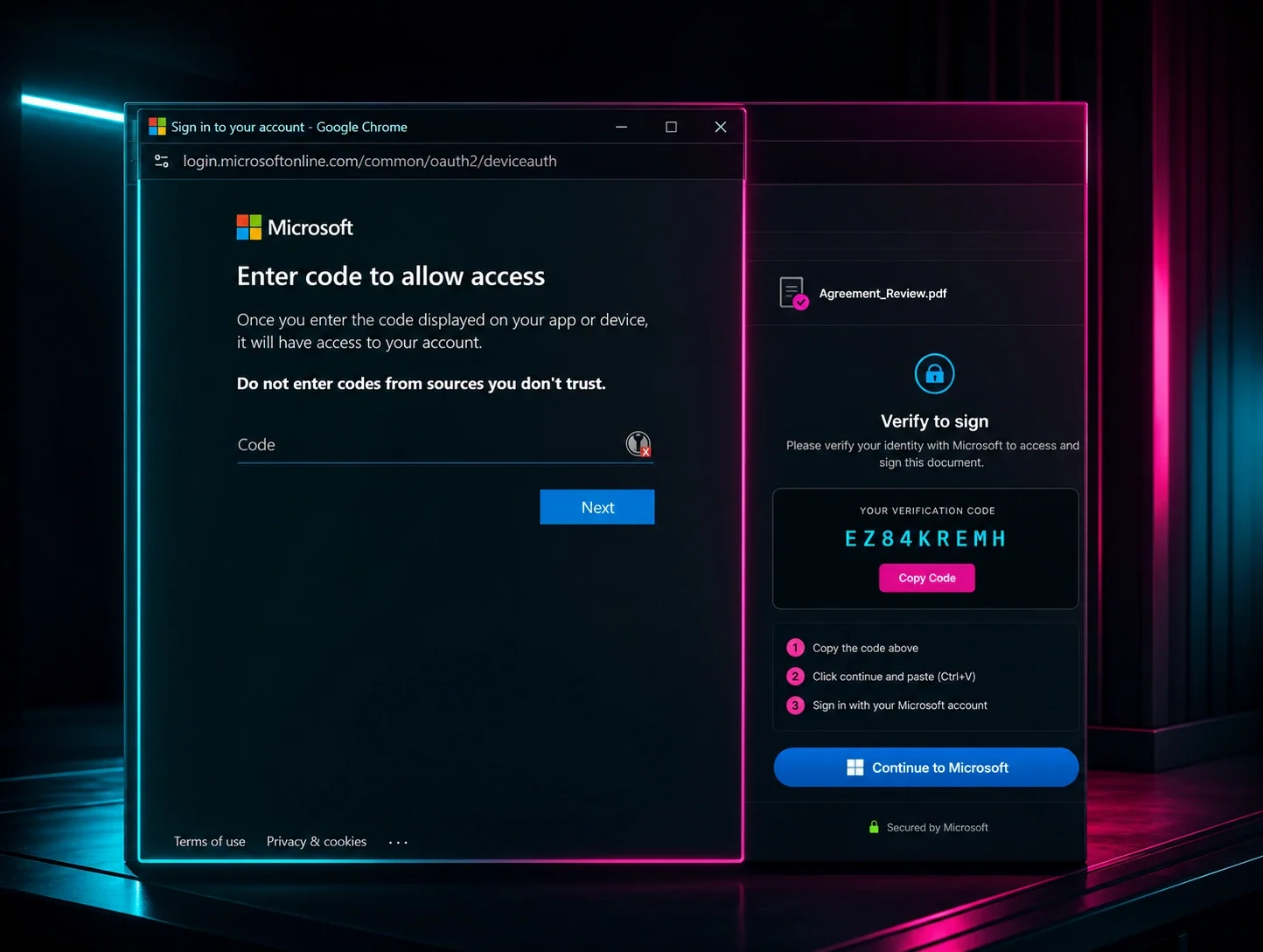Select the verification code EZ84KREMH
Viewport: 1263px width, 952px height.
925,539
